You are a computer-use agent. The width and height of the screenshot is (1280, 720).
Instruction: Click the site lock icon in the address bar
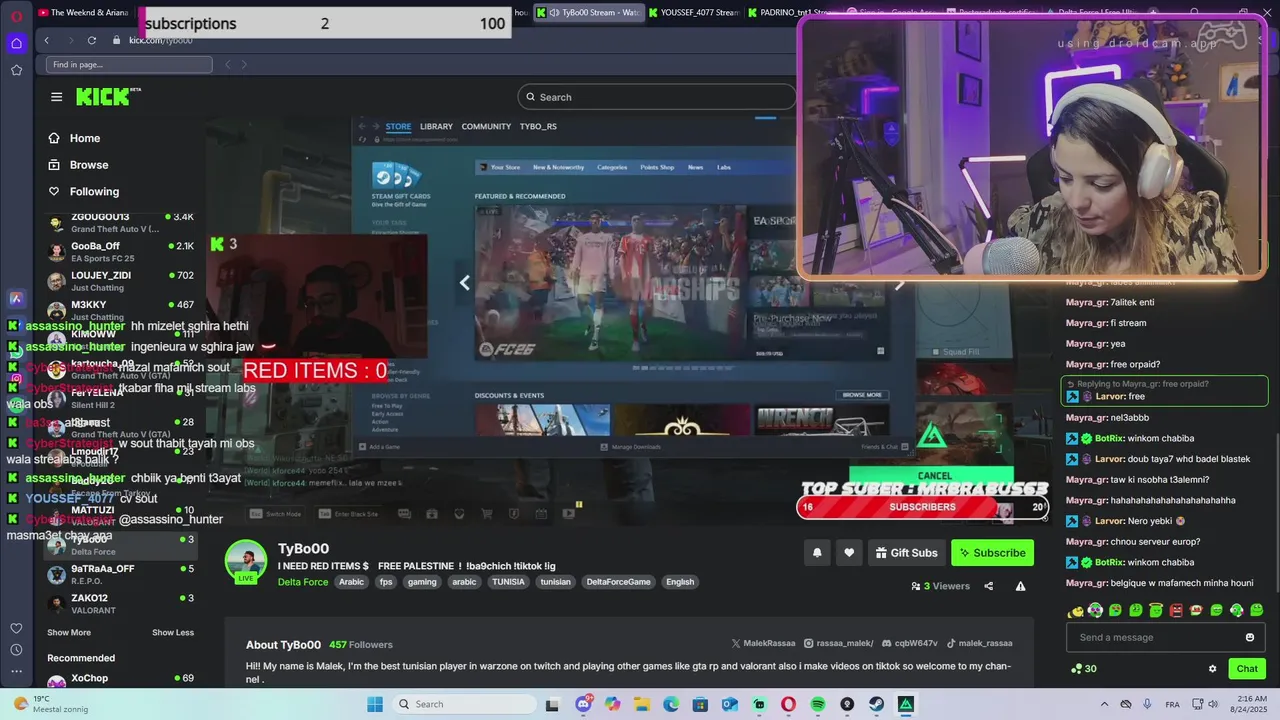(116, 40)
